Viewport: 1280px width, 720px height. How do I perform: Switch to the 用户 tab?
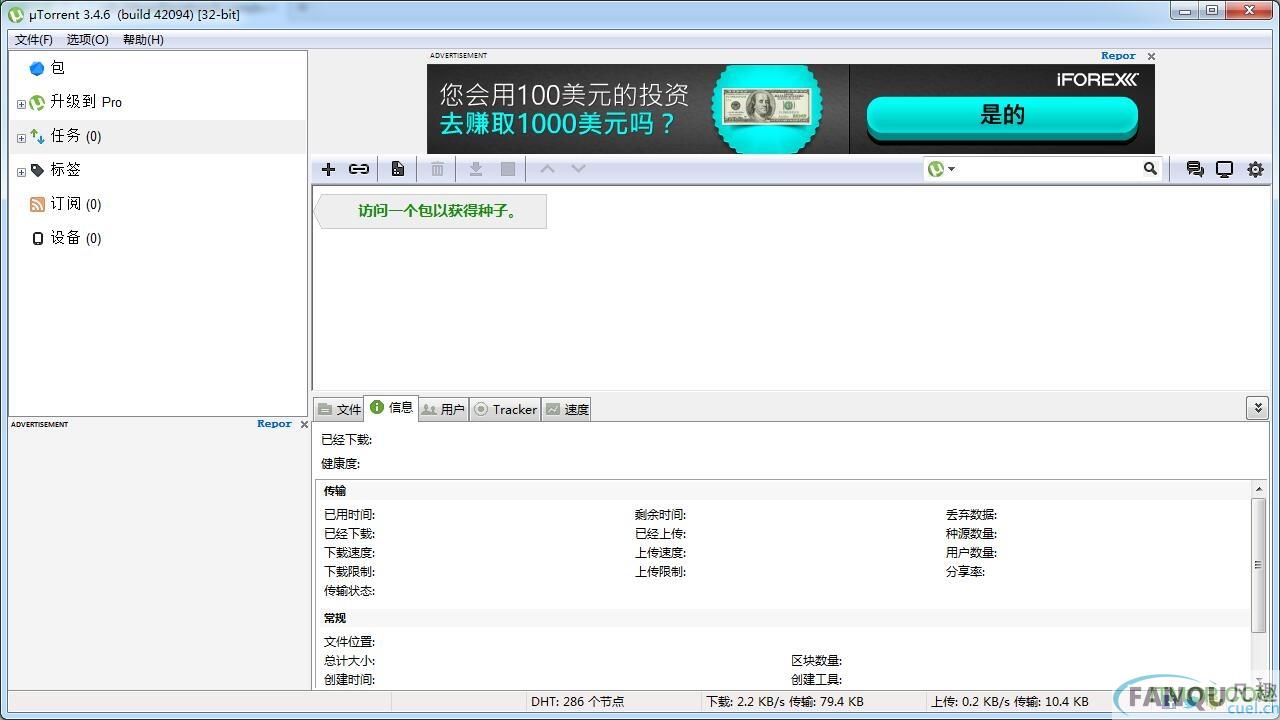click(443, 409)
